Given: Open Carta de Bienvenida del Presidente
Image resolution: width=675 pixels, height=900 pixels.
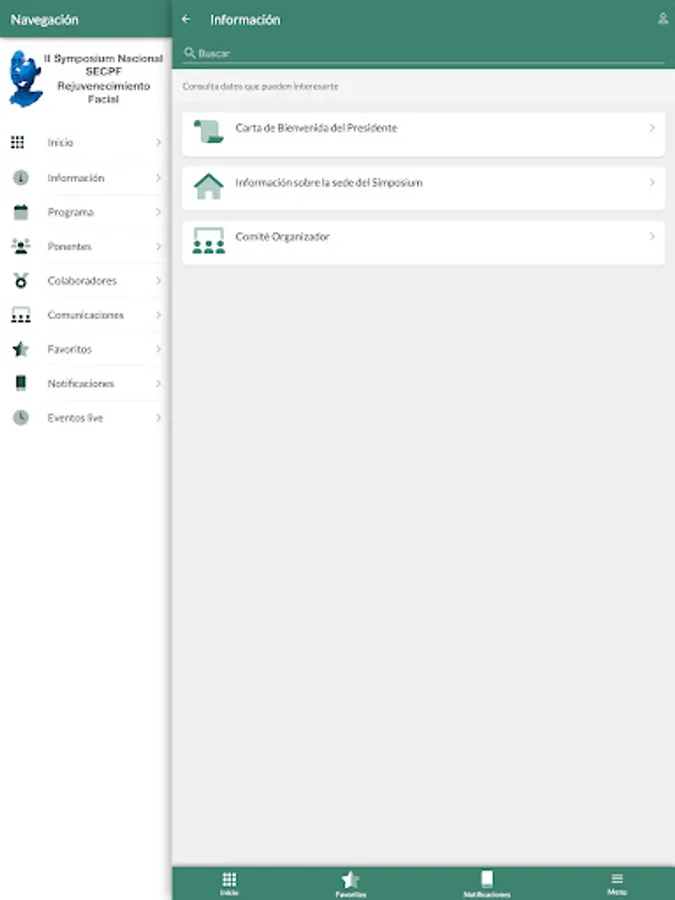Looking at the screenshot, I should 423,134.
